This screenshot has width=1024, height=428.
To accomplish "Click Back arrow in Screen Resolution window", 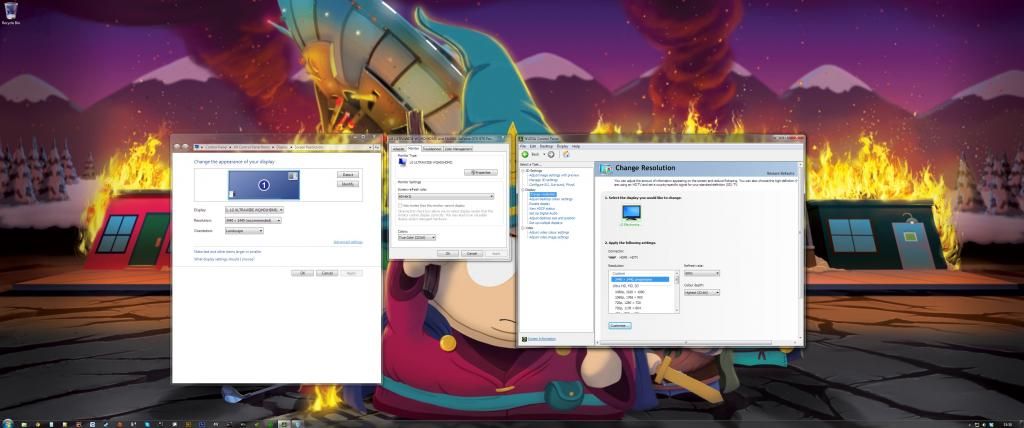I will [x=177, y=147].
